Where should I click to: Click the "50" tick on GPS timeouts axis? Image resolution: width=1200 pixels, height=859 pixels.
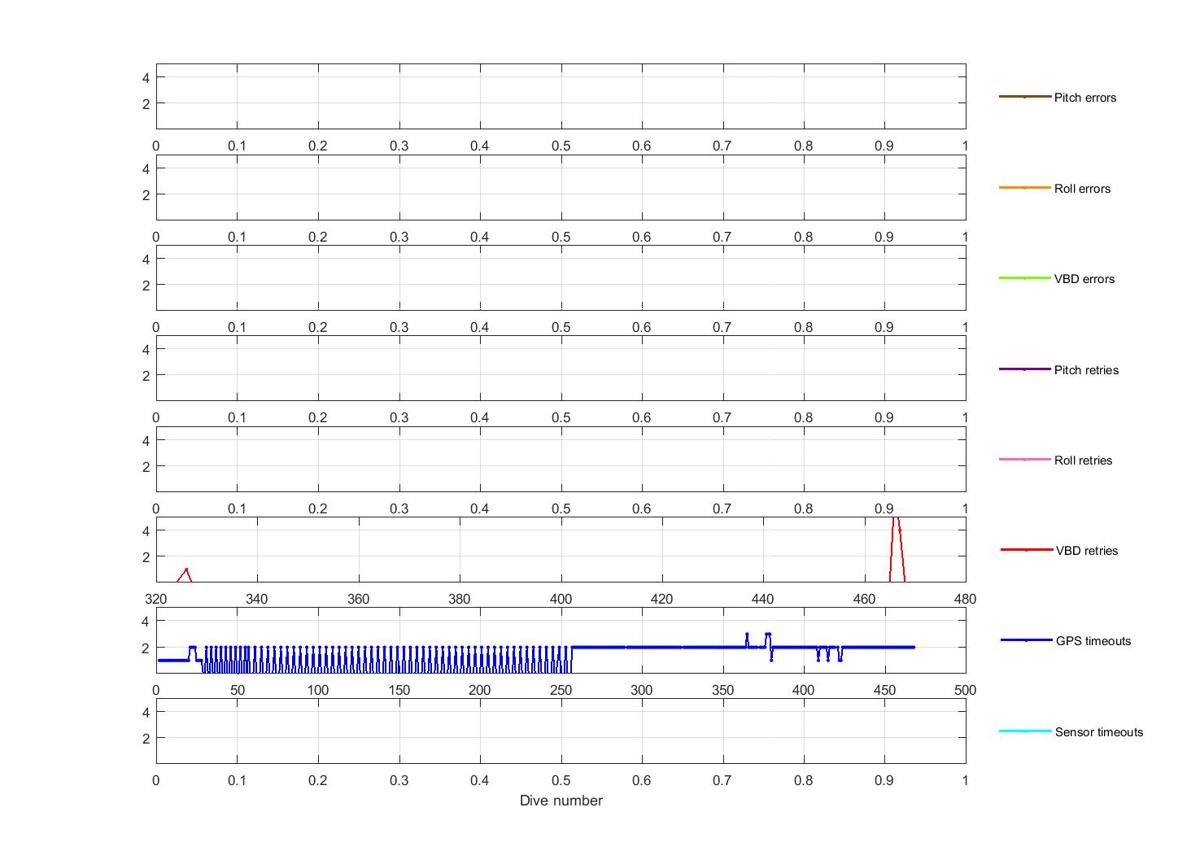[237, 690]
